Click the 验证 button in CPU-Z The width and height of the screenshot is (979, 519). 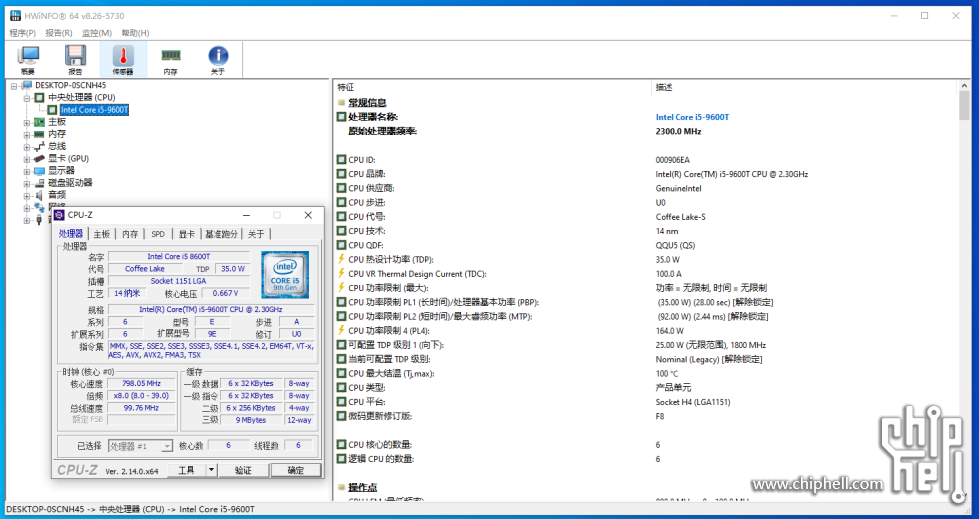coord(244,470)
